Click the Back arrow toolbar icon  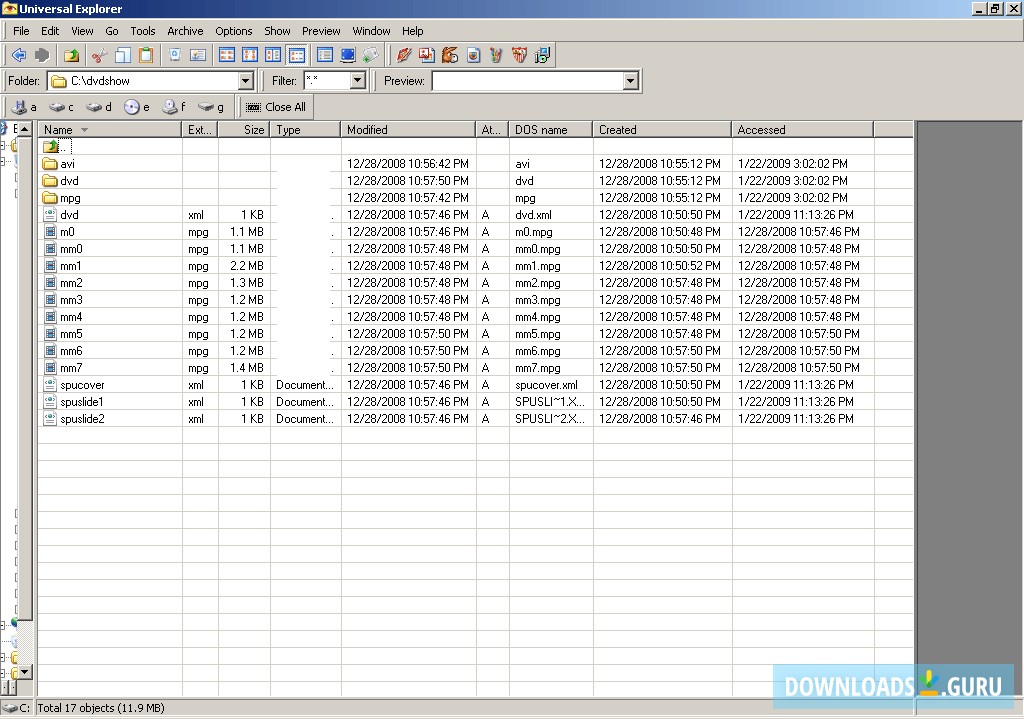pyautogui.click(x=18, y=55)
